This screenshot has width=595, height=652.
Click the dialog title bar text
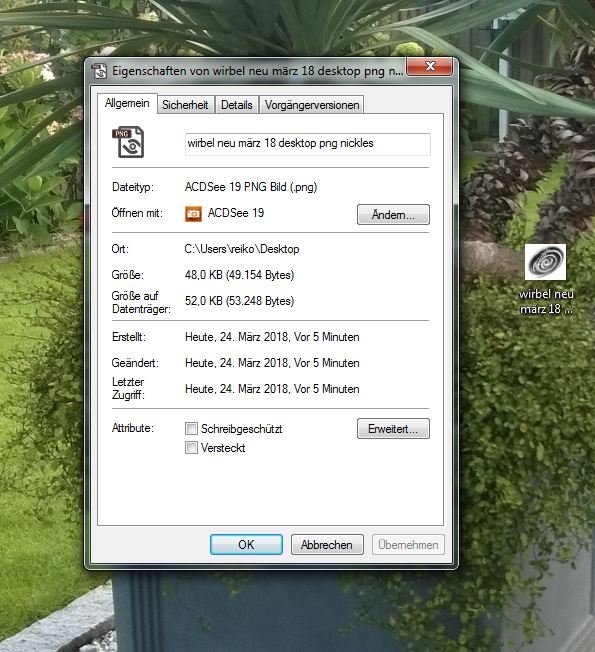258,71
